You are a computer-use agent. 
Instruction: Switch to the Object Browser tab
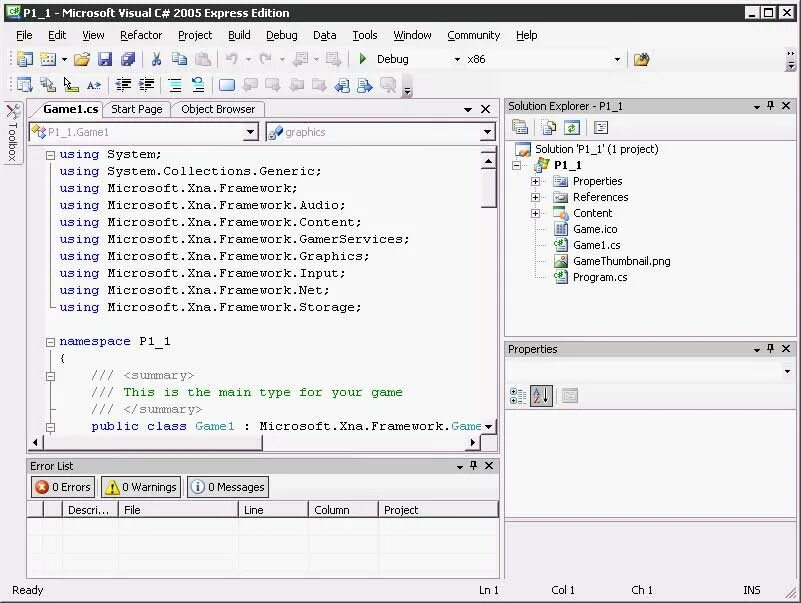click(218, 109)
